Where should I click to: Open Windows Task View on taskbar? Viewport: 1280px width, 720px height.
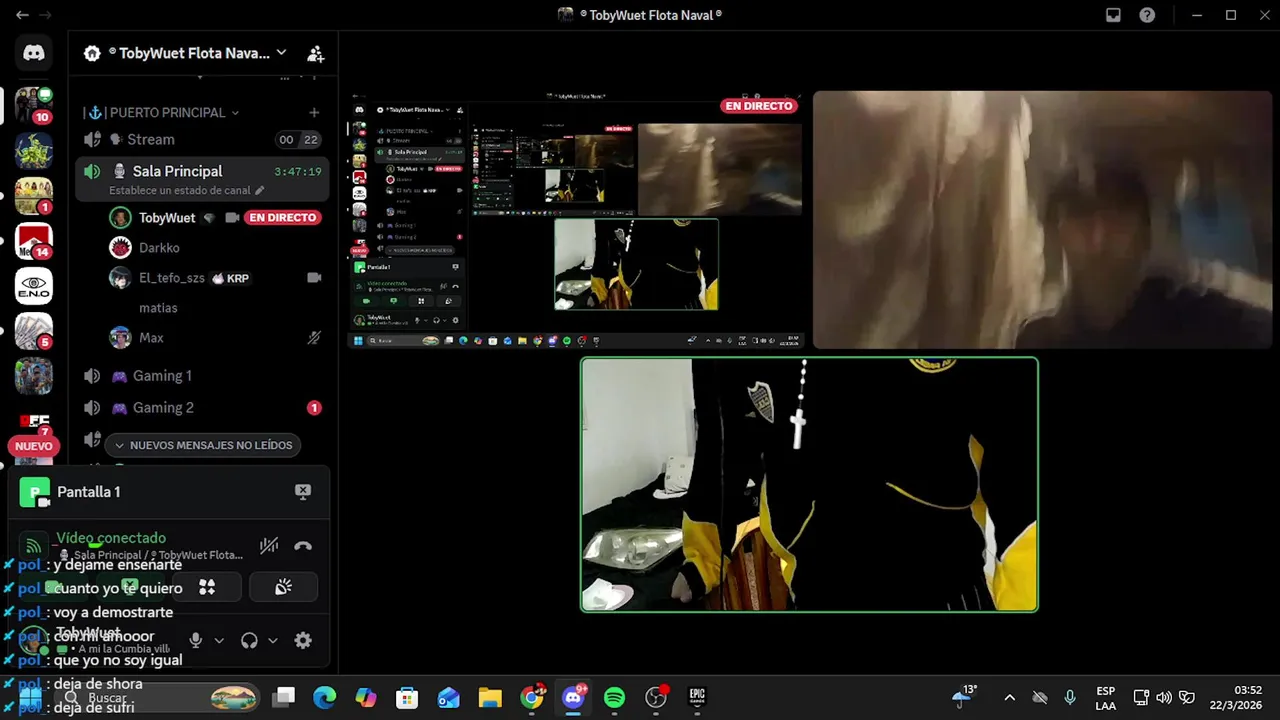[284, 697]
